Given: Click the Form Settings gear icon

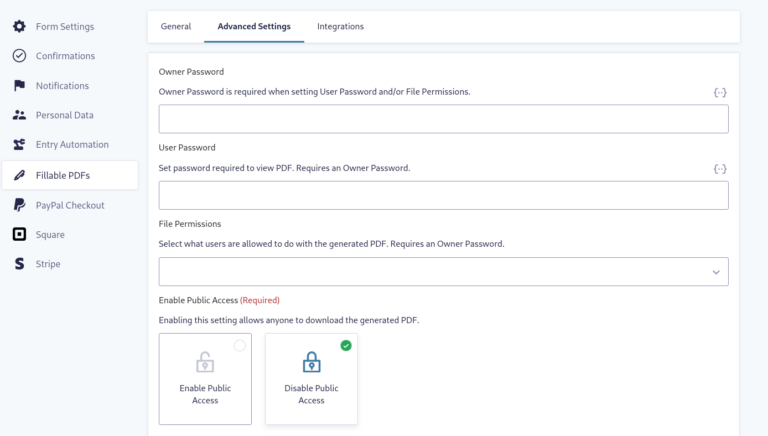Looking at the screenshot, I should [19, 26].
